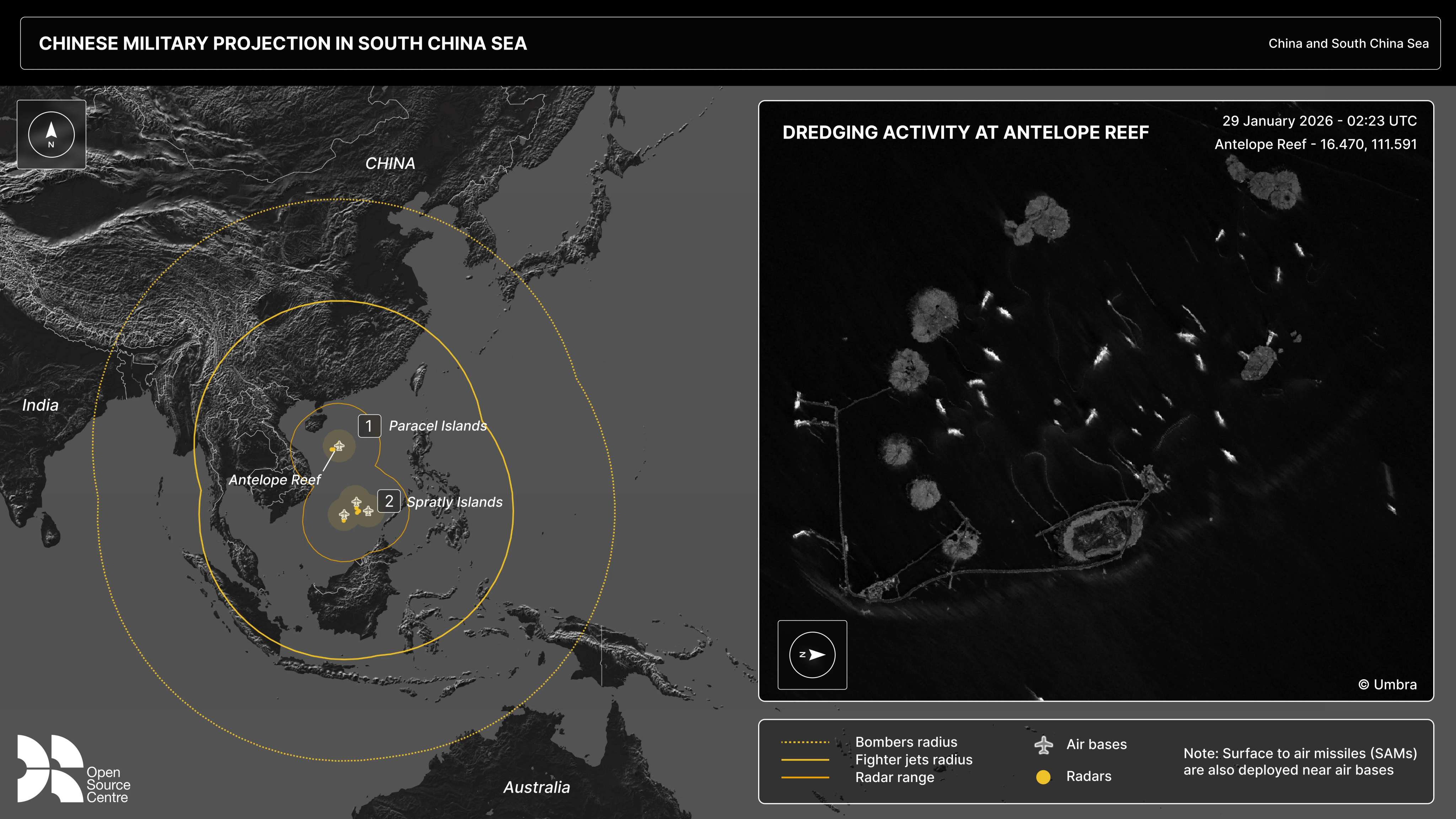The width and height of the screenshot is (1456, 819).
Task: Click the north compass icon on map
Action: coord(52,134)
